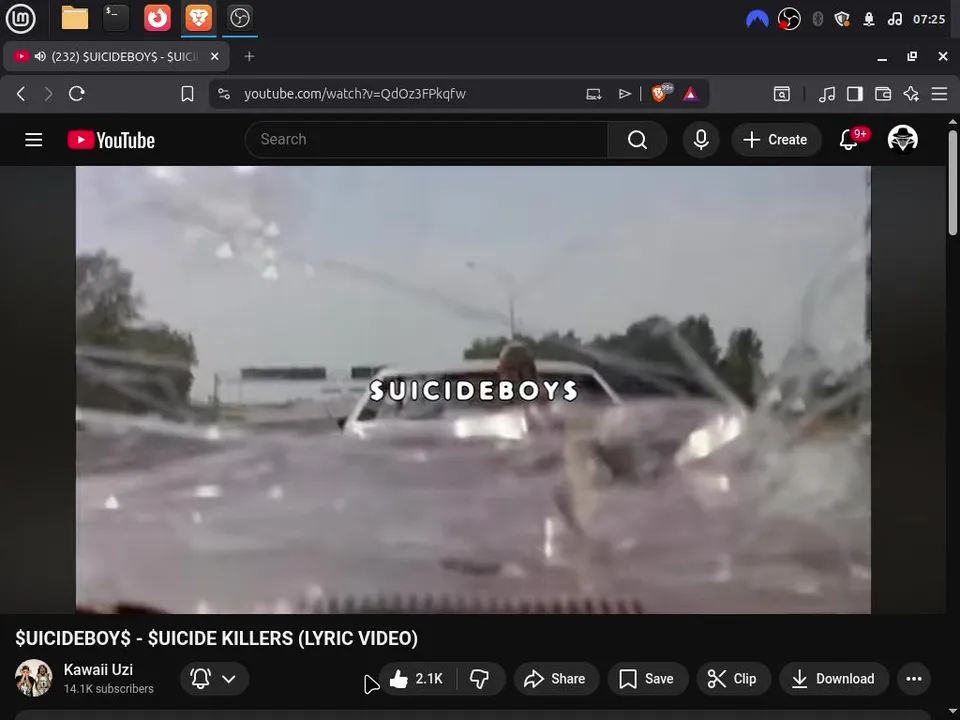View site settings in address bar
The image size is (960, 720).
point(224,94)
